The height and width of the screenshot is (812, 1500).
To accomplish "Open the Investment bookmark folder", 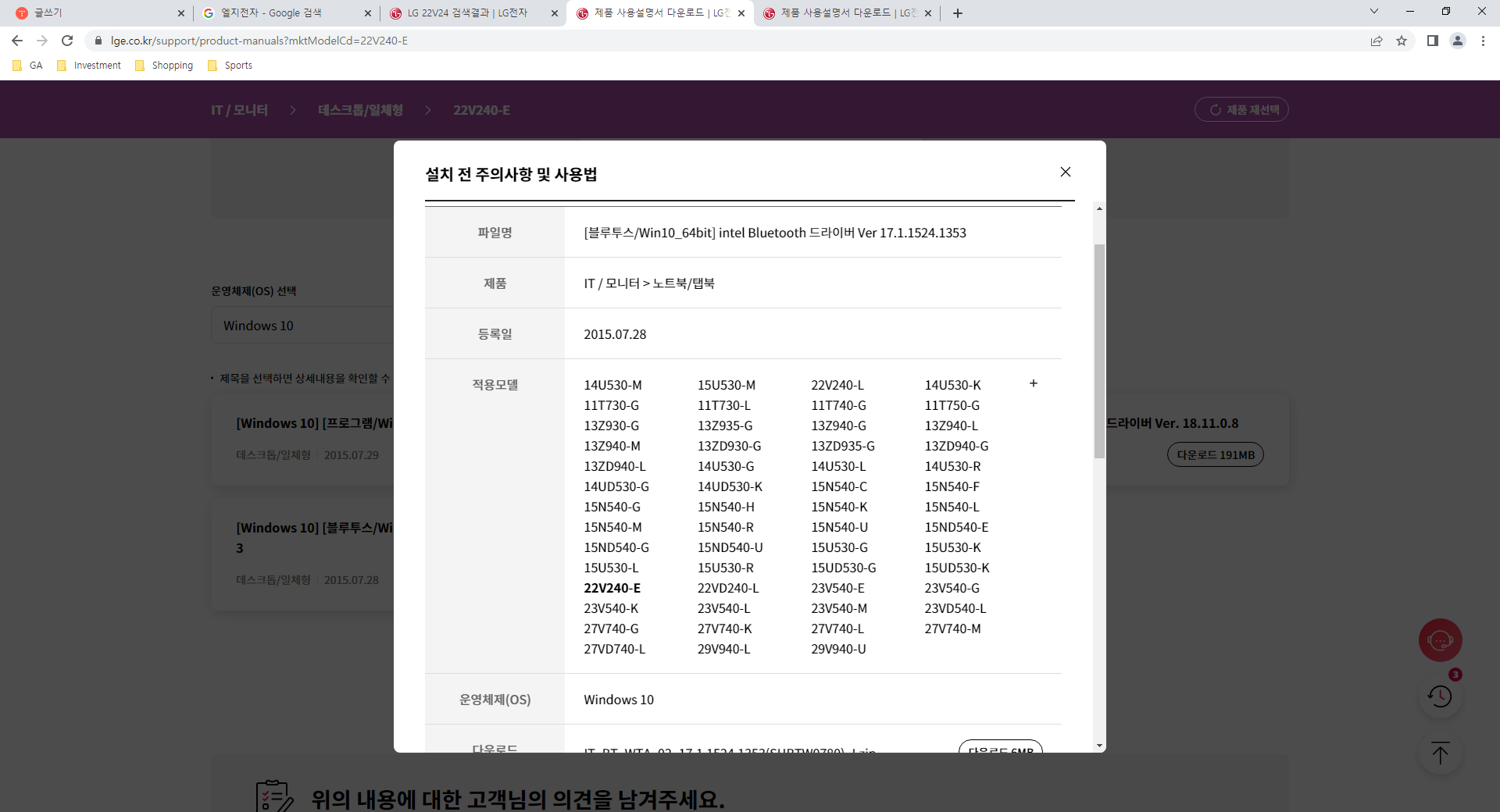I will [89, 66].
